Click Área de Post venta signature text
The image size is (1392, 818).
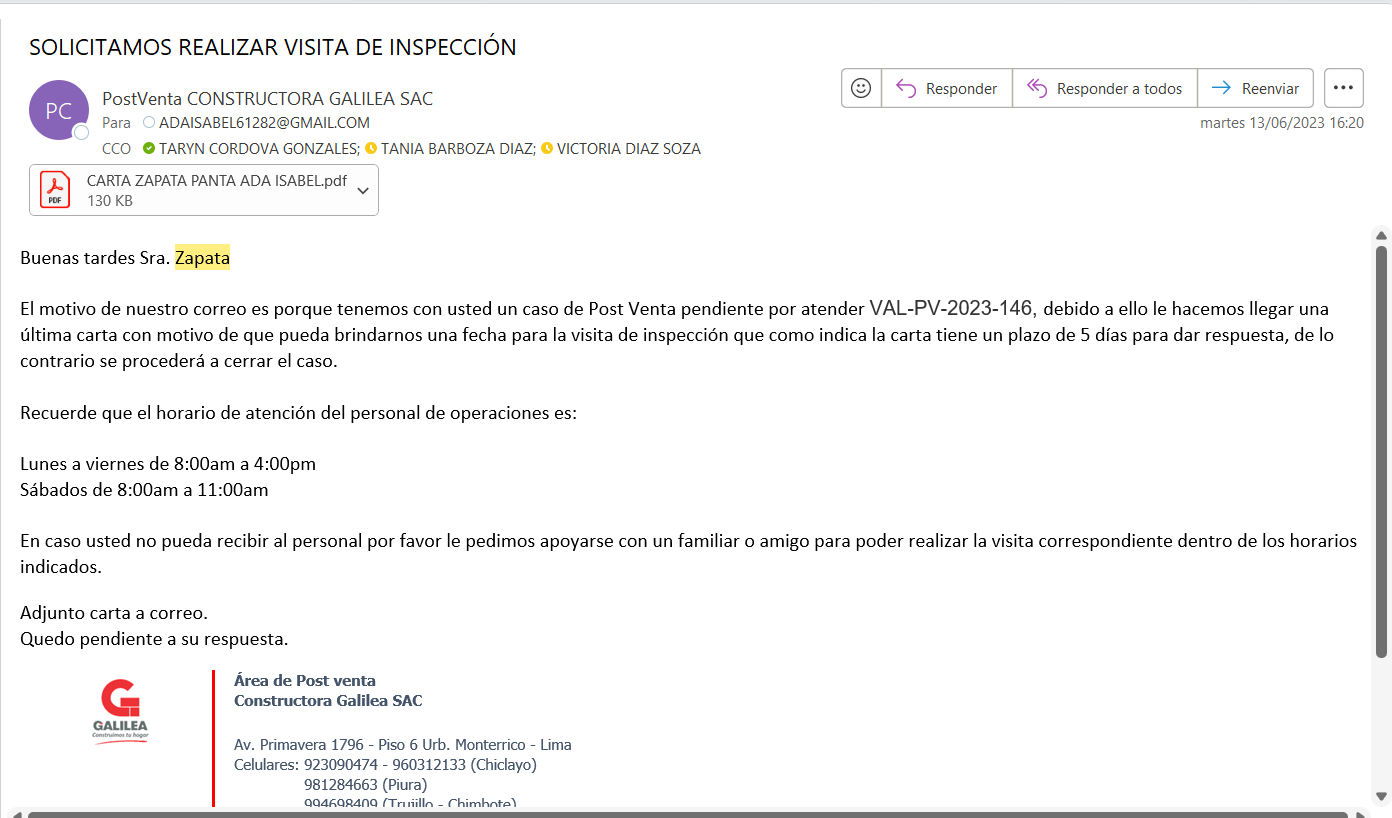[305, 681]
